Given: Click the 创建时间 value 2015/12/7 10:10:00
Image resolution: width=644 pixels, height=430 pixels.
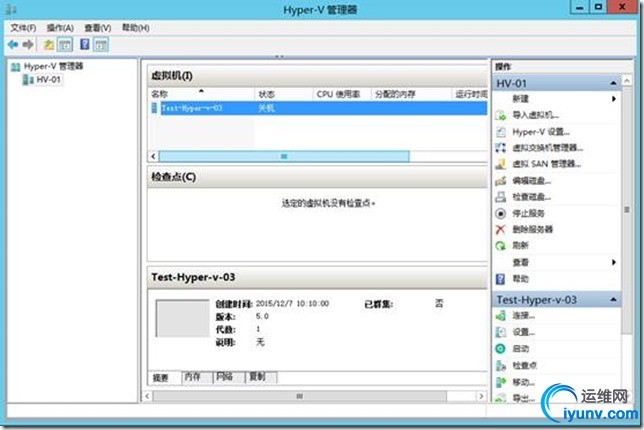Looking at the screenshot, I should (x=292, y=304).
